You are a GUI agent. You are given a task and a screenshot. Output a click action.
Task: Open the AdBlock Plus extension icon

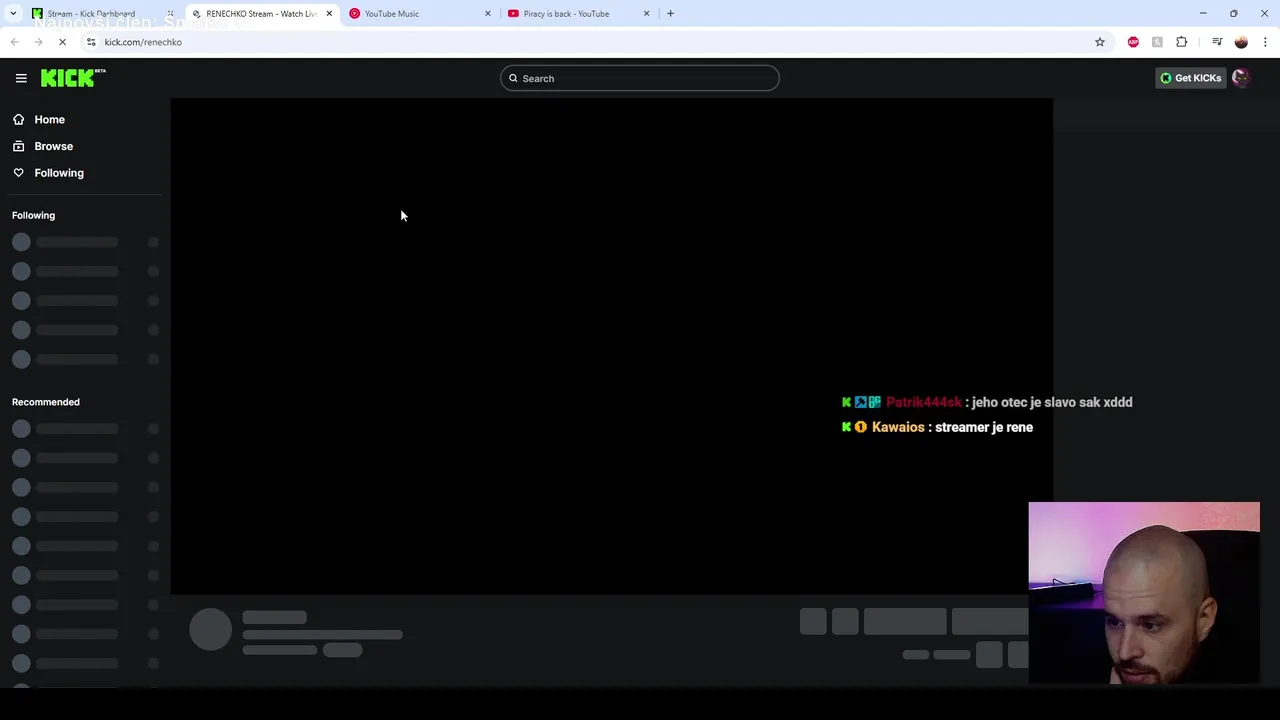[x=1133, y=42]
